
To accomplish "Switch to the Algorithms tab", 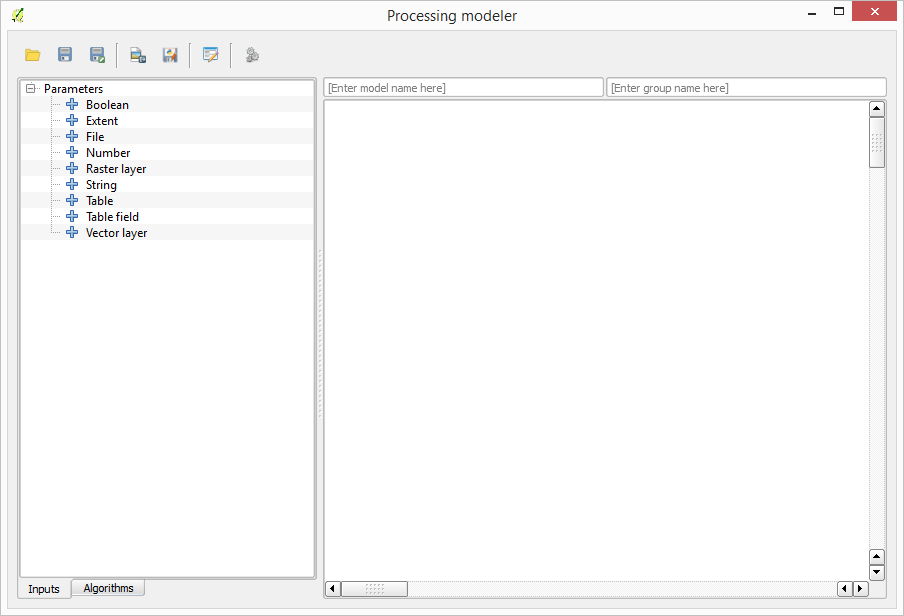I will [108, 588].
